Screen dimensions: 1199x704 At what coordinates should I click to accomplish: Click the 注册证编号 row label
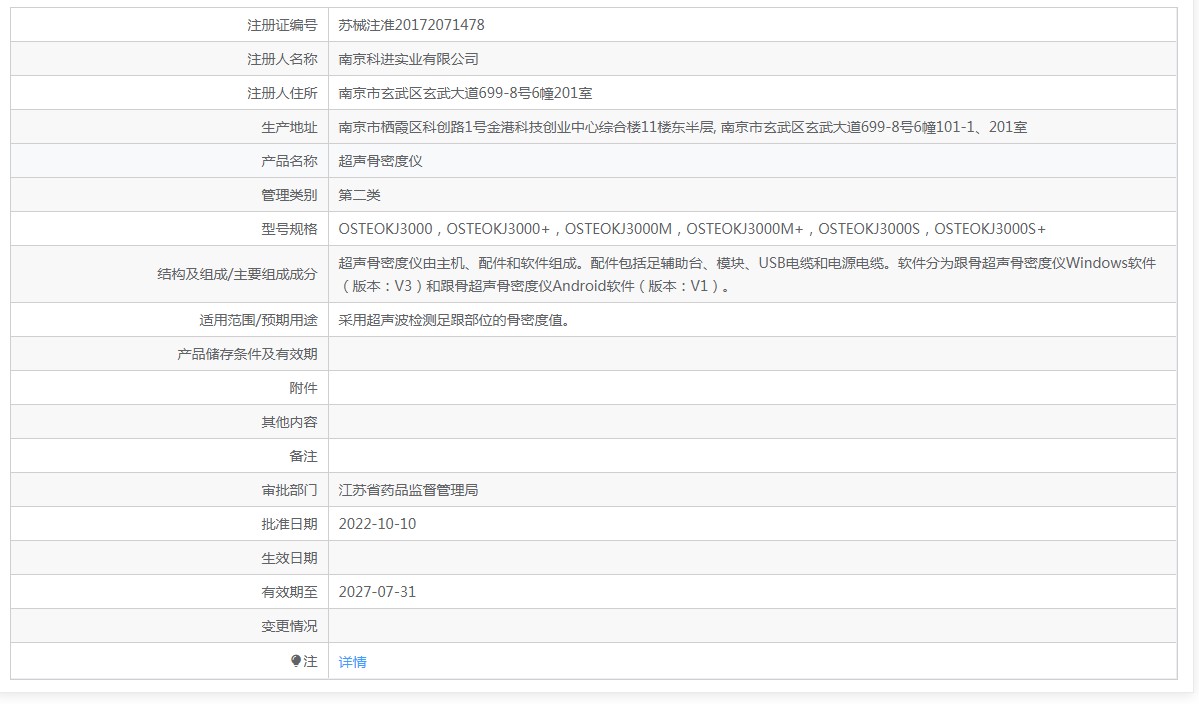pos(281,25)
